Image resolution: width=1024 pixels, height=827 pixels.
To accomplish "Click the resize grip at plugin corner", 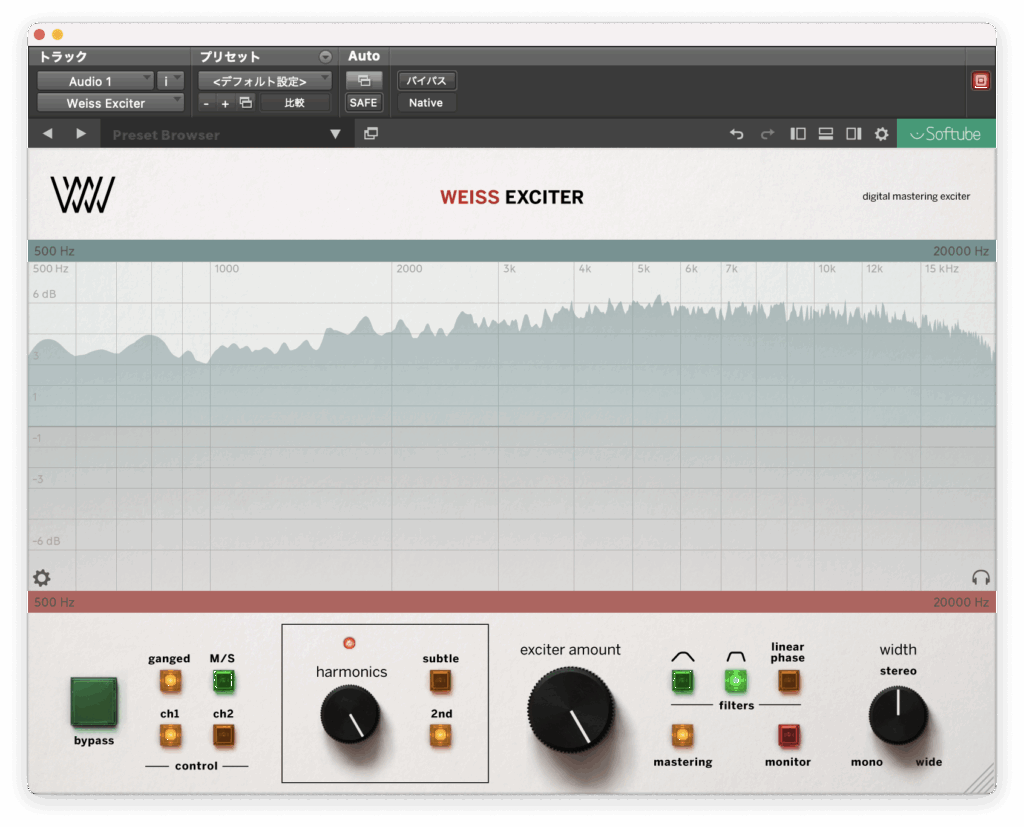I will (981, 779).
